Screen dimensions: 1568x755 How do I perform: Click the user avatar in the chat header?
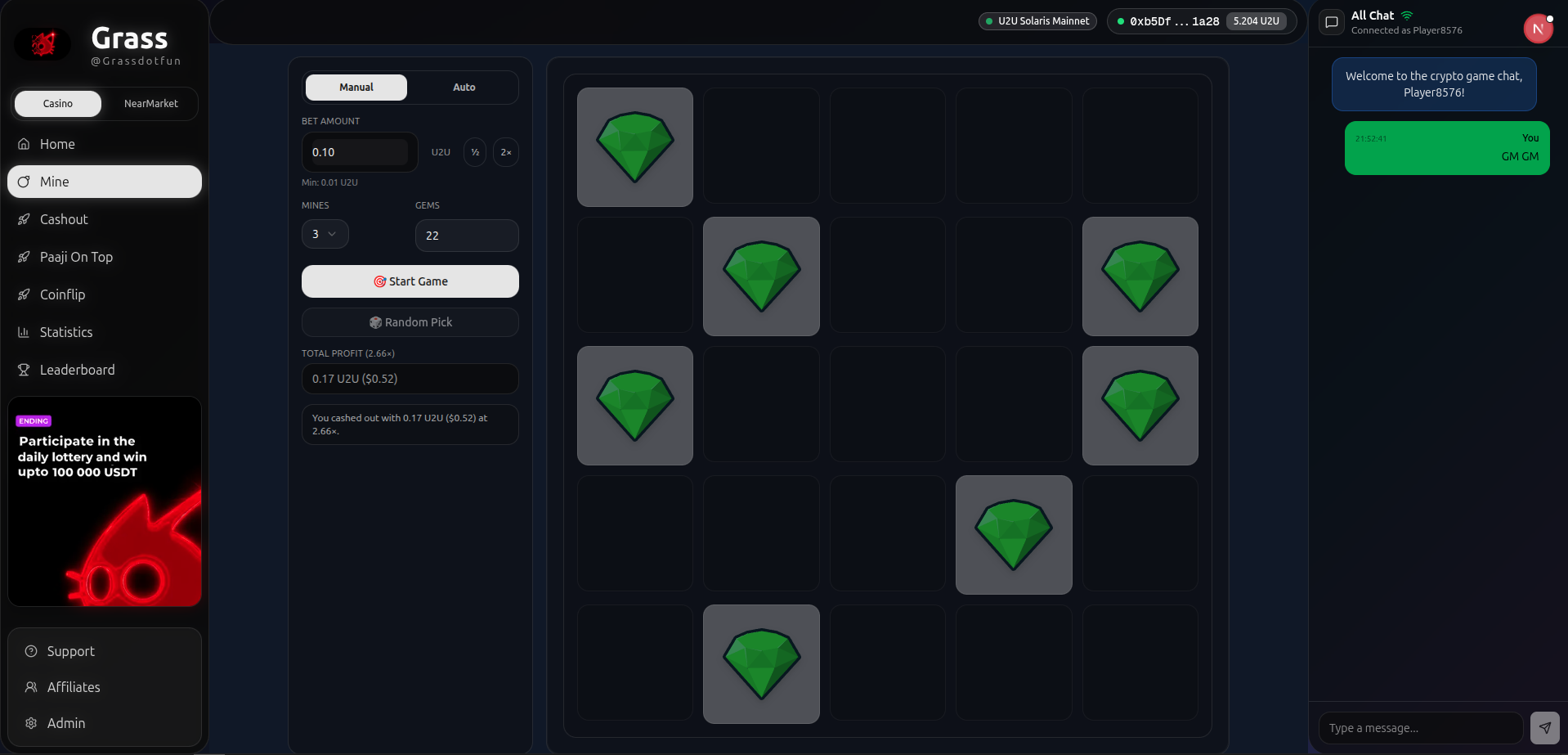[1538, 29]
